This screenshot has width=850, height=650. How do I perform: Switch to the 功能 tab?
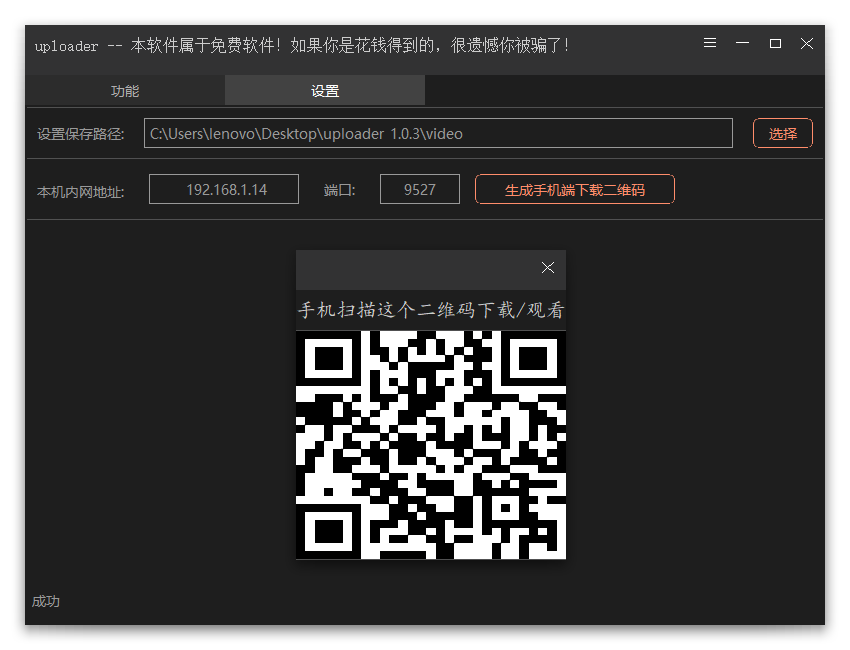(124, 90)
